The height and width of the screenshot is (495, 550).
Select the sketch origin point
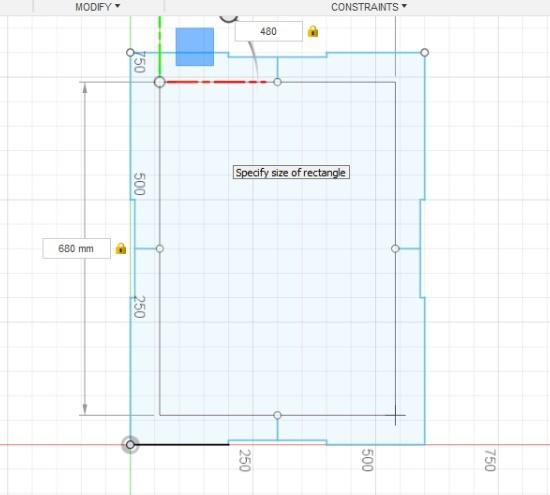[130, 445]
